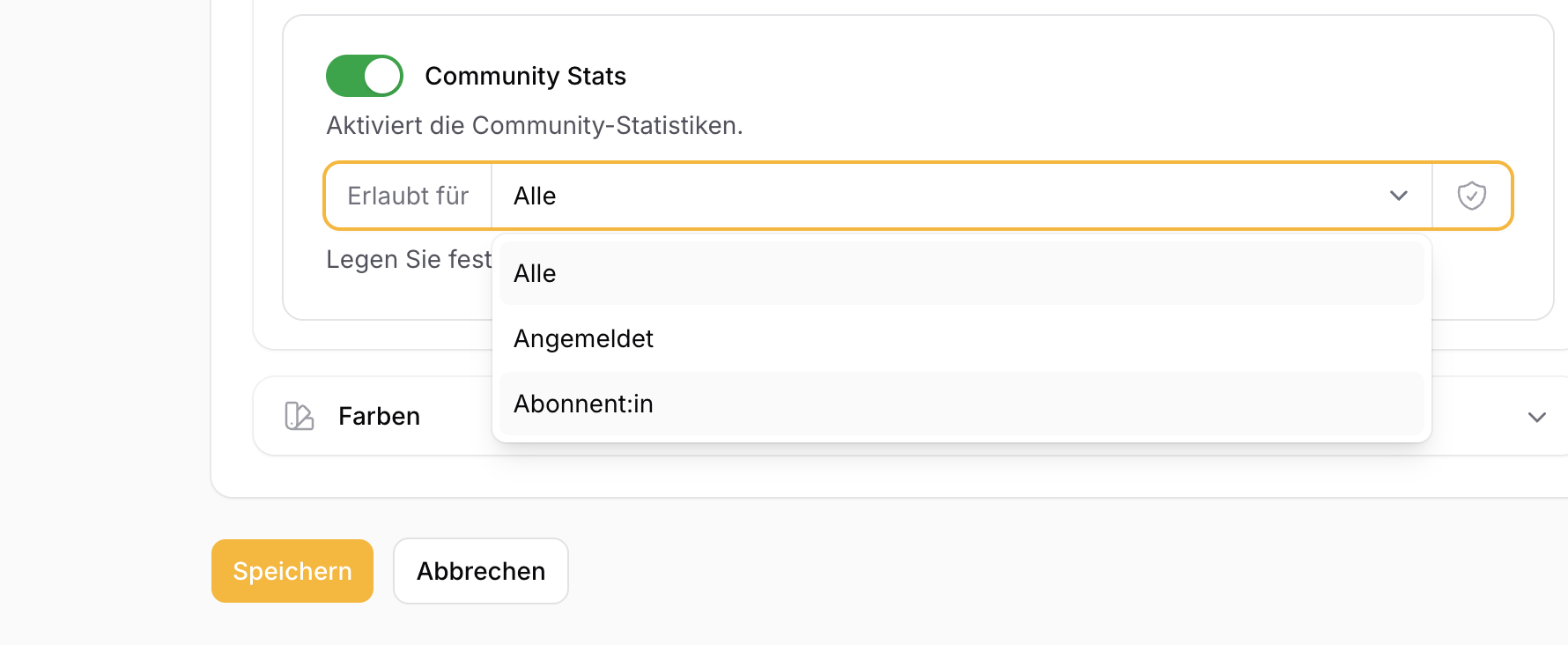Click the shield check icon beside the dropdown

pos(1470,196)
